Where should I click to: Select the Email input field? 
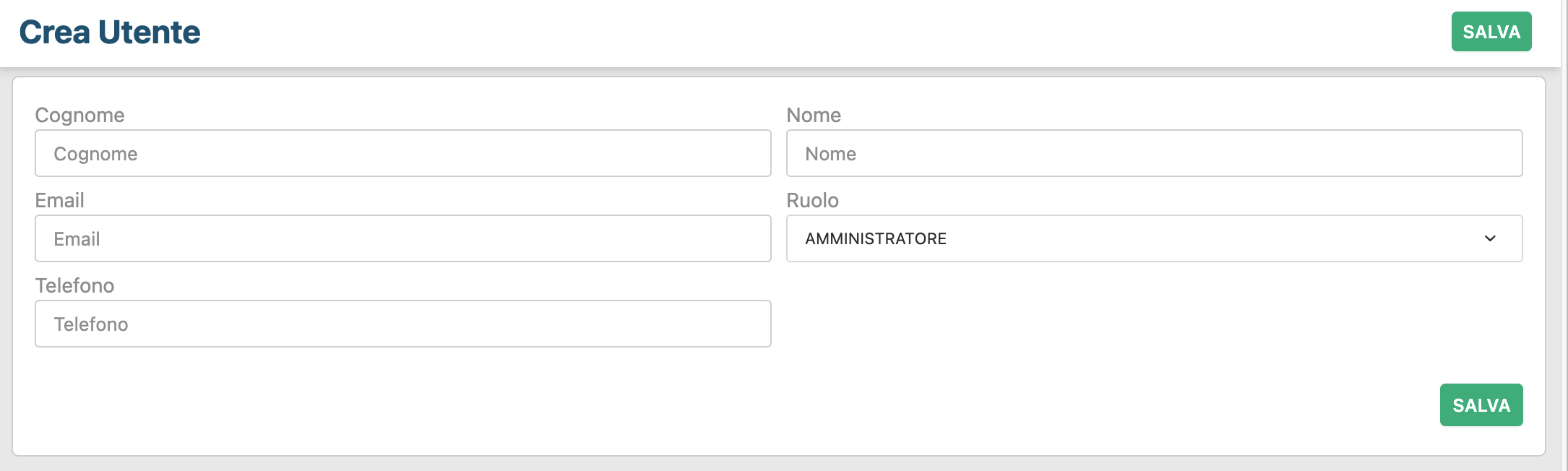pos(402,238)
